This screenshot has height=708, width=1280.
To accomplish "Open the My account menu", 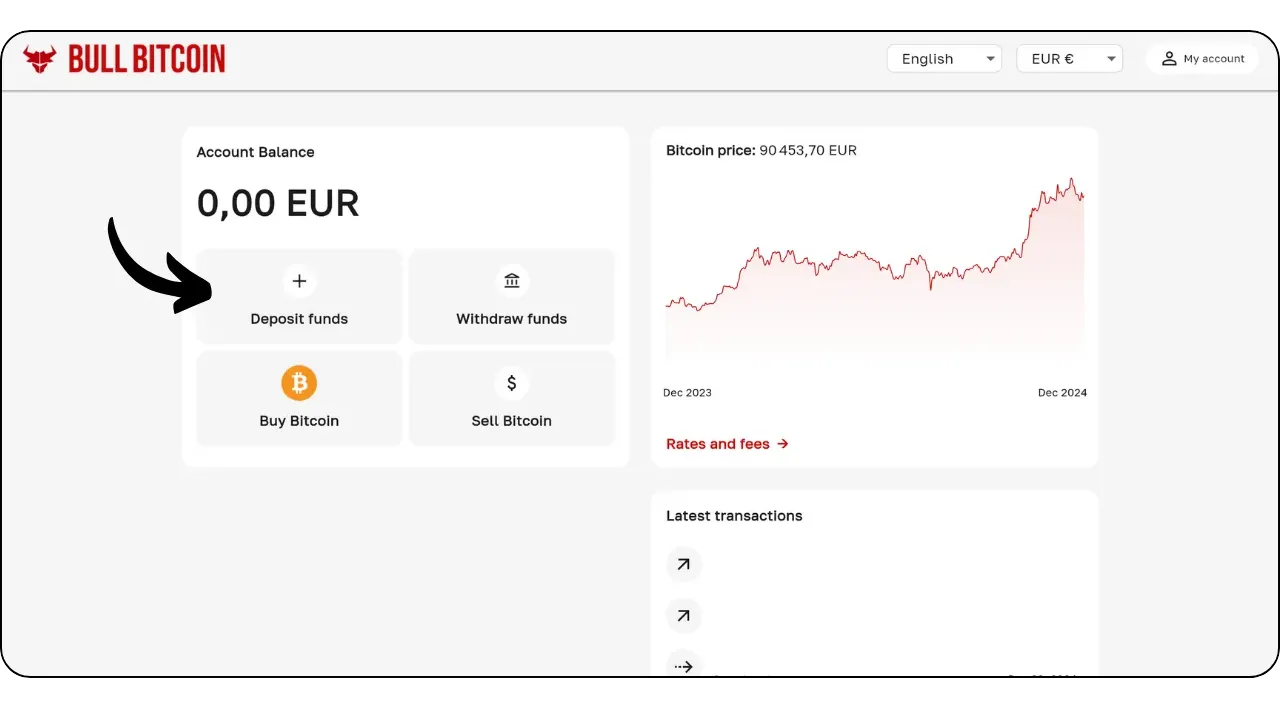I will pos(1202,59).
